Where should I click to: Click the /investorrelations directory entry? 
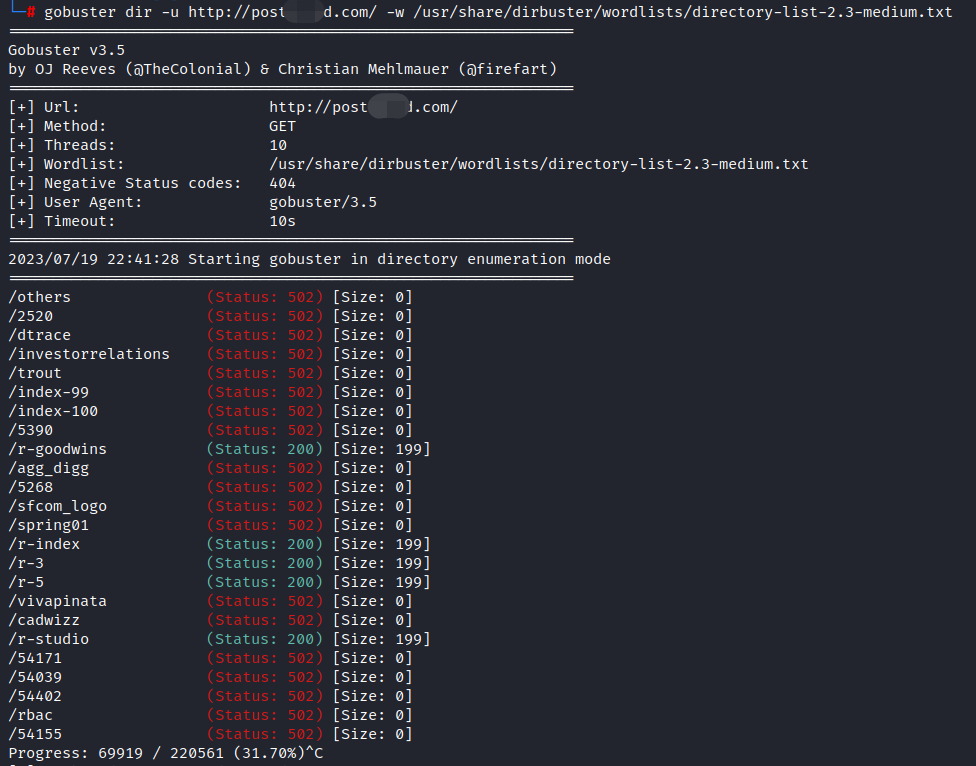click(89, 354)
